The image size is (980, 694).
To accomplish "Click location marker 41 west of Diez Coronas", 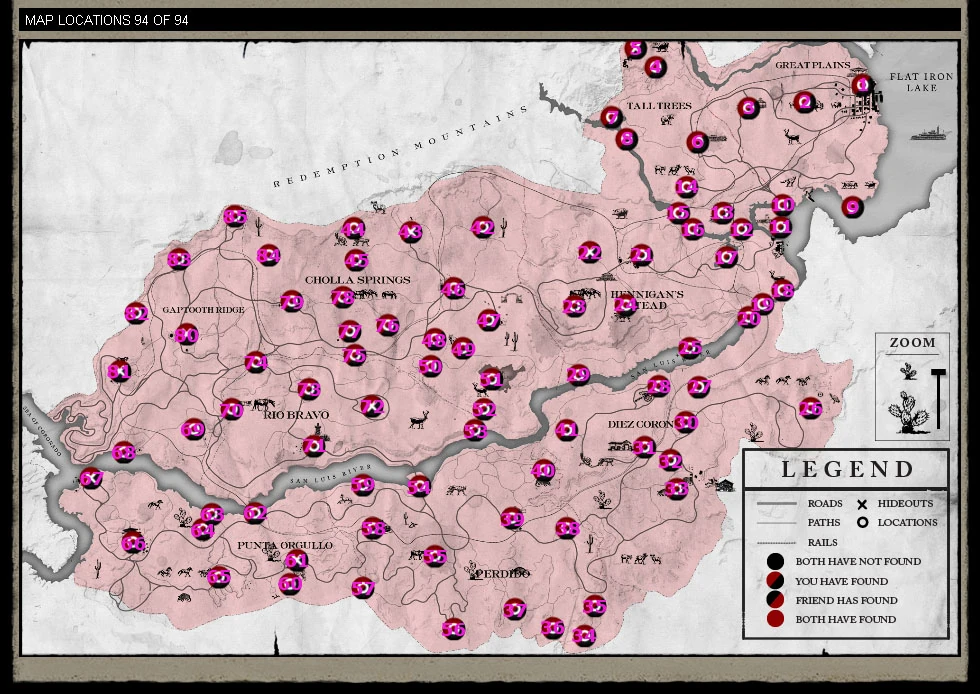I will pyautogui.click(x=567, y=430).
